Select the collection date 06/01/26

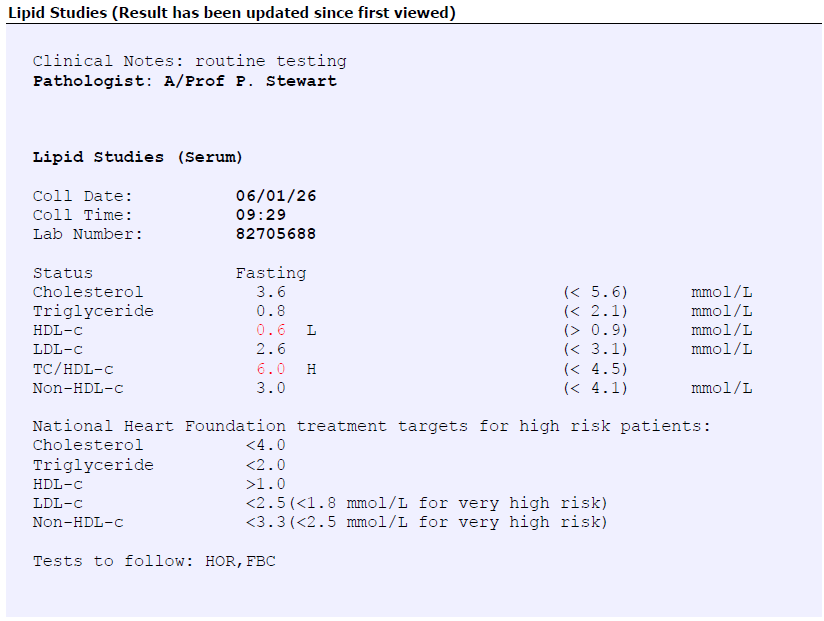(x=276, y=196)
